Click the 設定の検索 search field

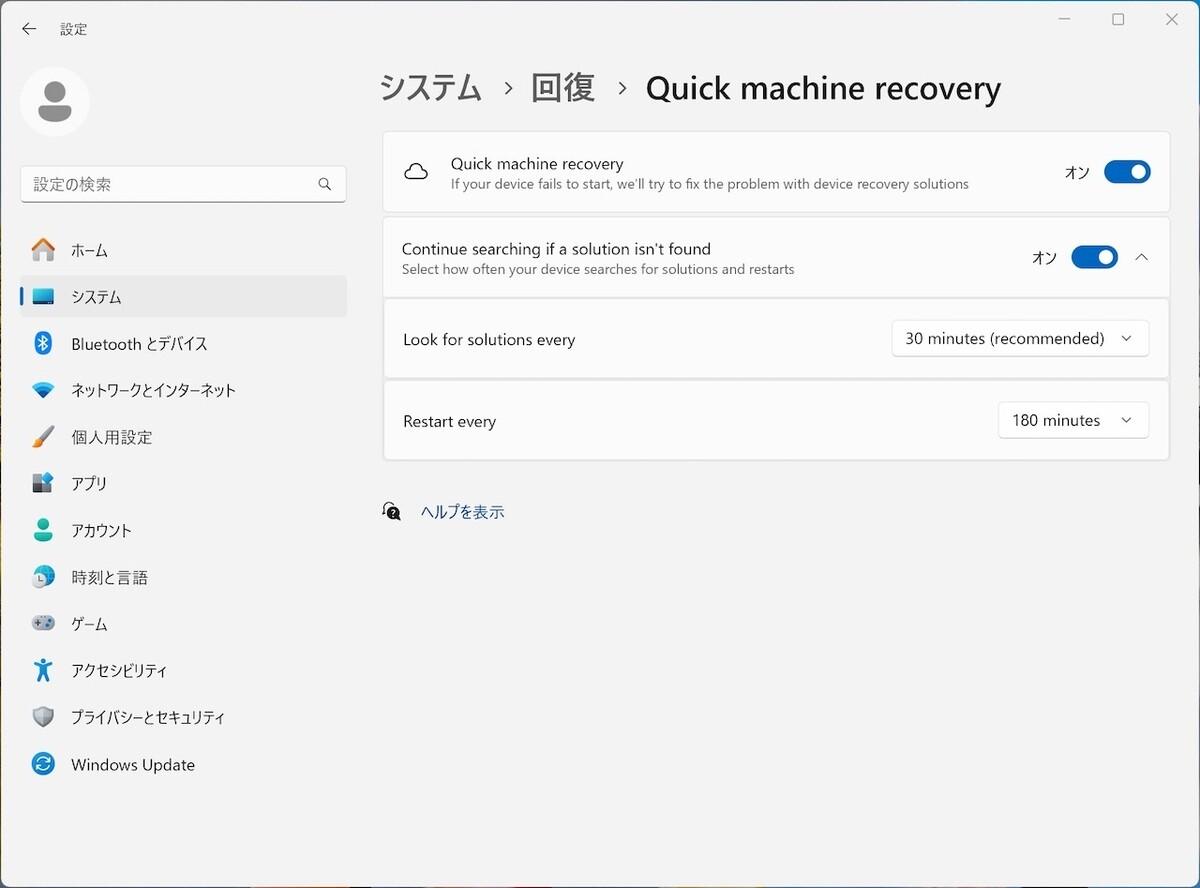[x=170, y=184]
